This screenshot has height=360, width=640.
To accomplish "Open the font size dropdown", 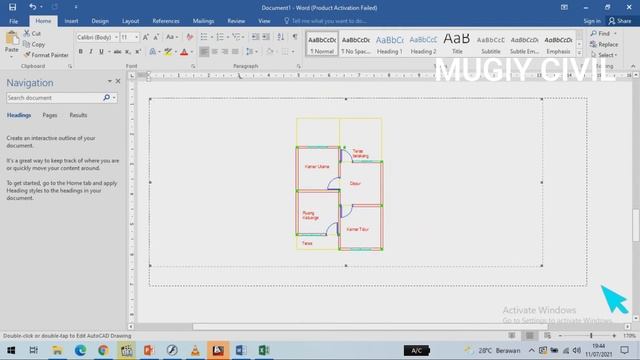I will tap(136, 37).
